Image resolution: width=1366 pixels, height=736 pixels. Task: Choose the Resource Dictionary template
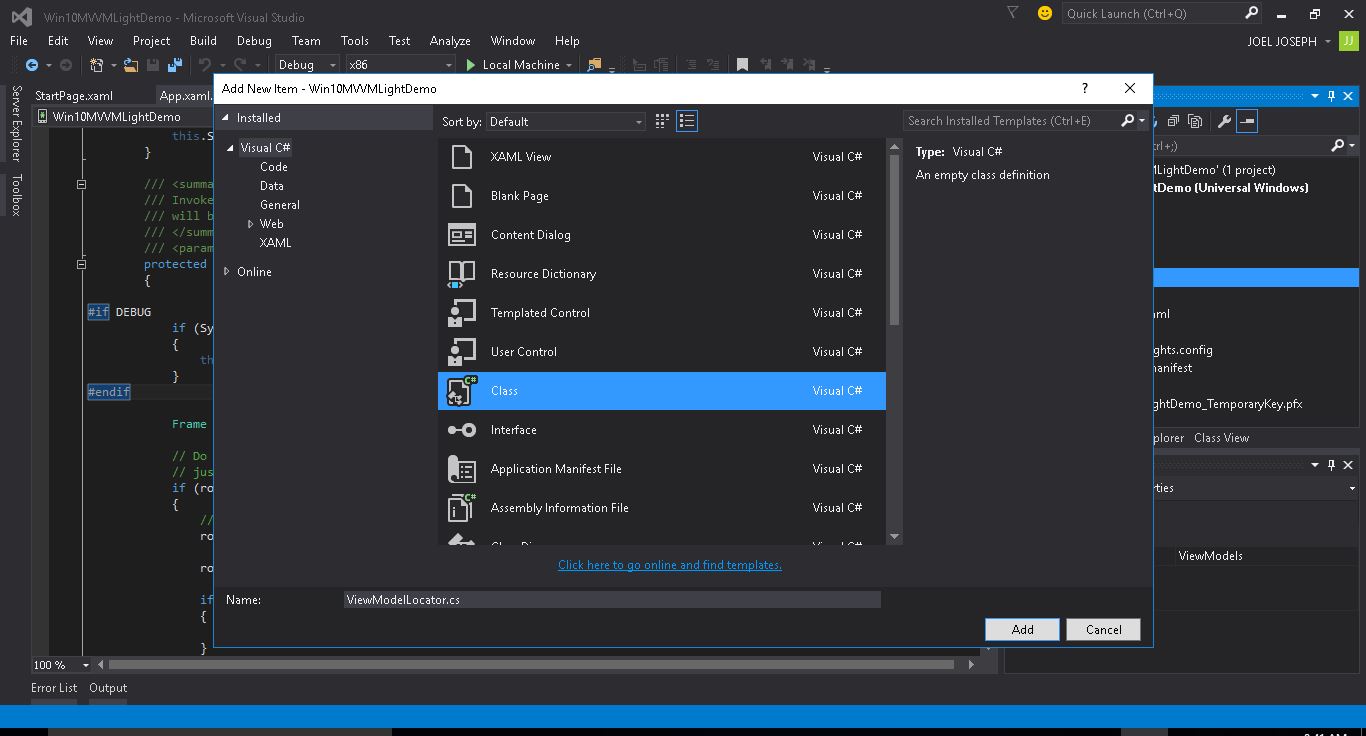point(661,274)
